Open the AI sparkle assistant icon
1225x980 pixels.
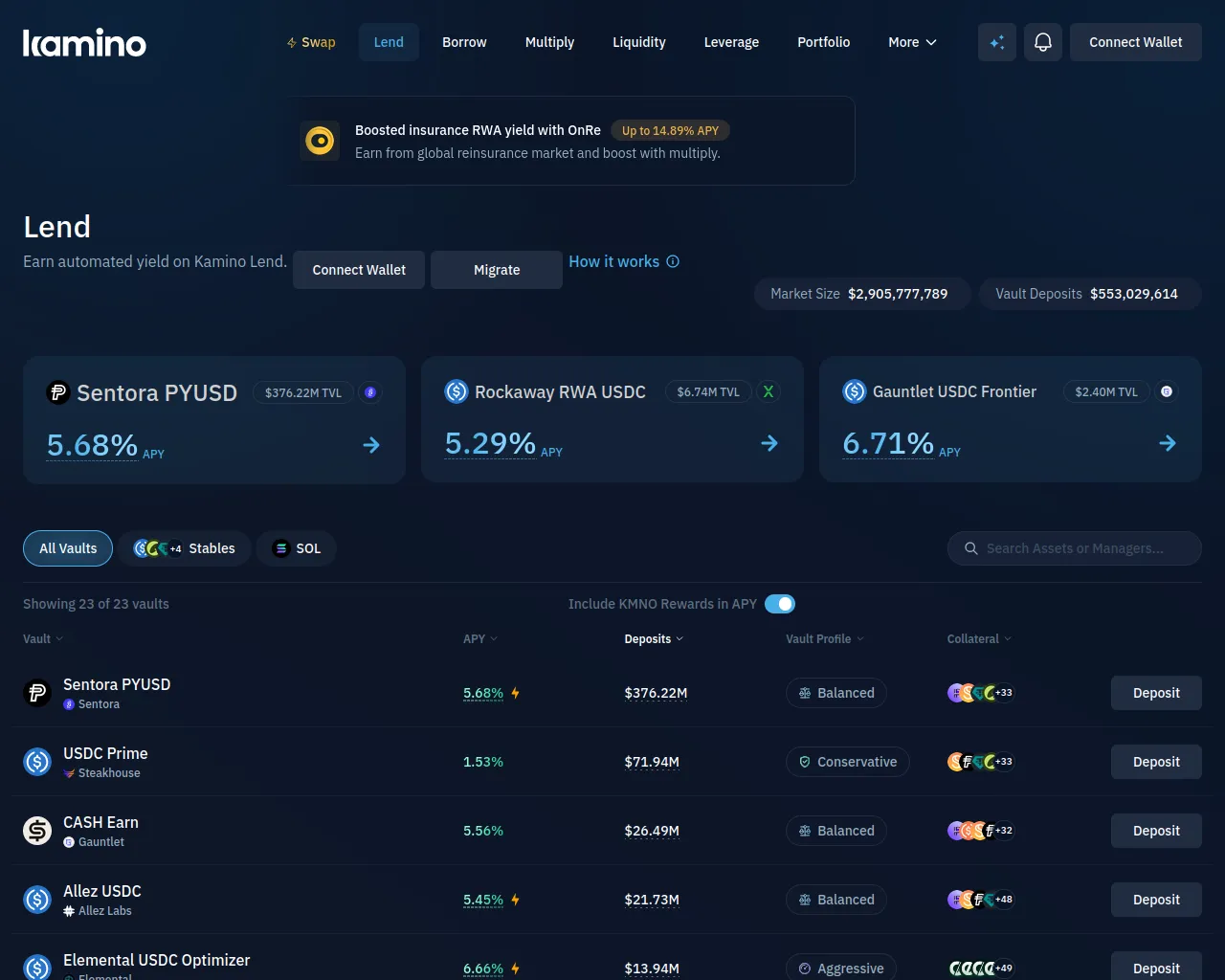point(997,42)
